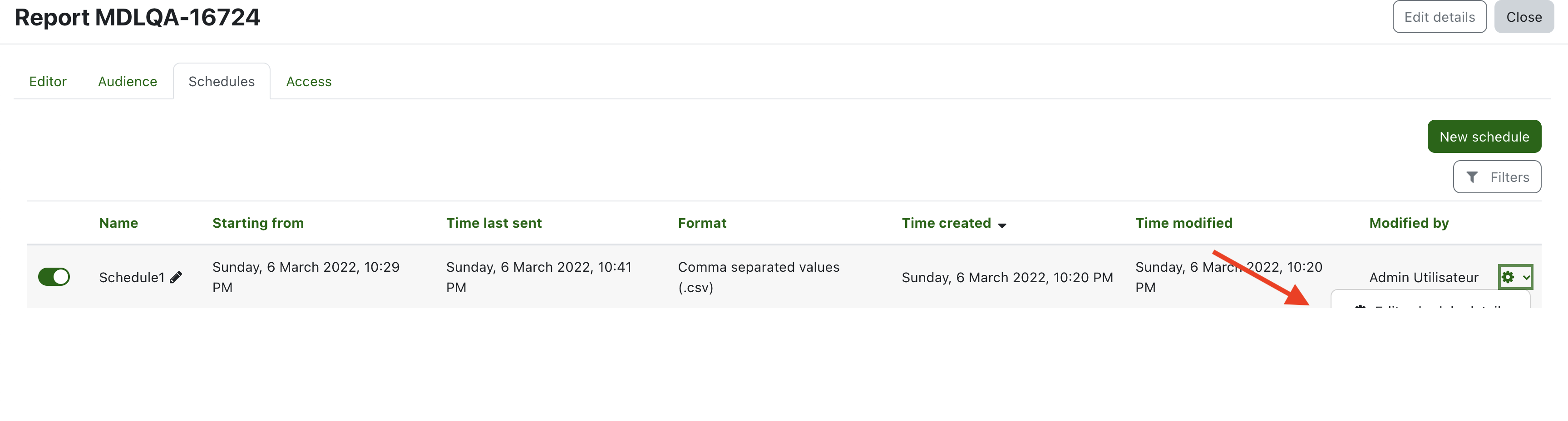Sort by Time last sent column

(493, 223)
